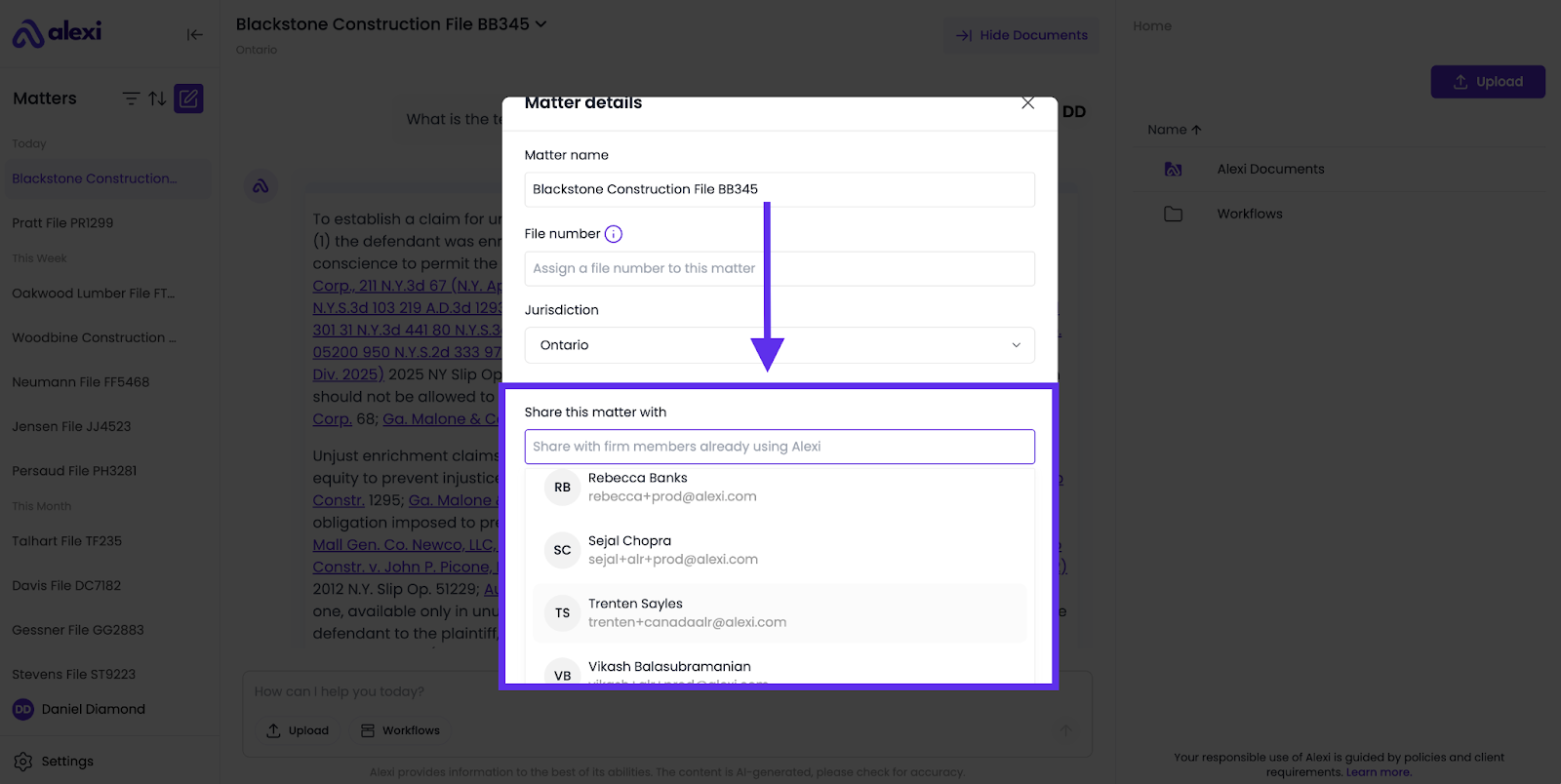
Task: Open Woodbine Construction matter
Action: pyautogui.click(x=94, y=337)
